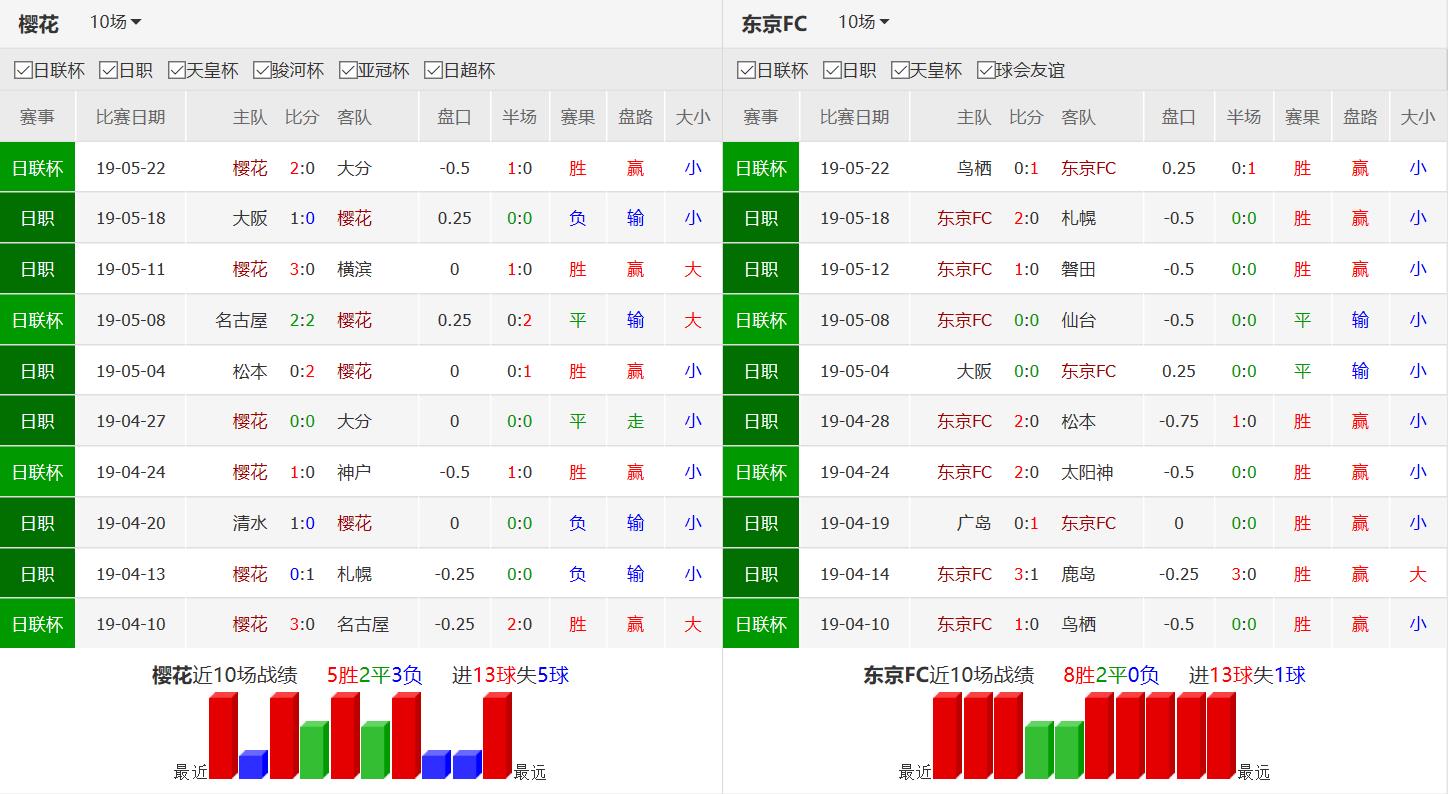Click 盘口 column header in 东京FC table
The image size is (1450, 794).
(1178, 117)
